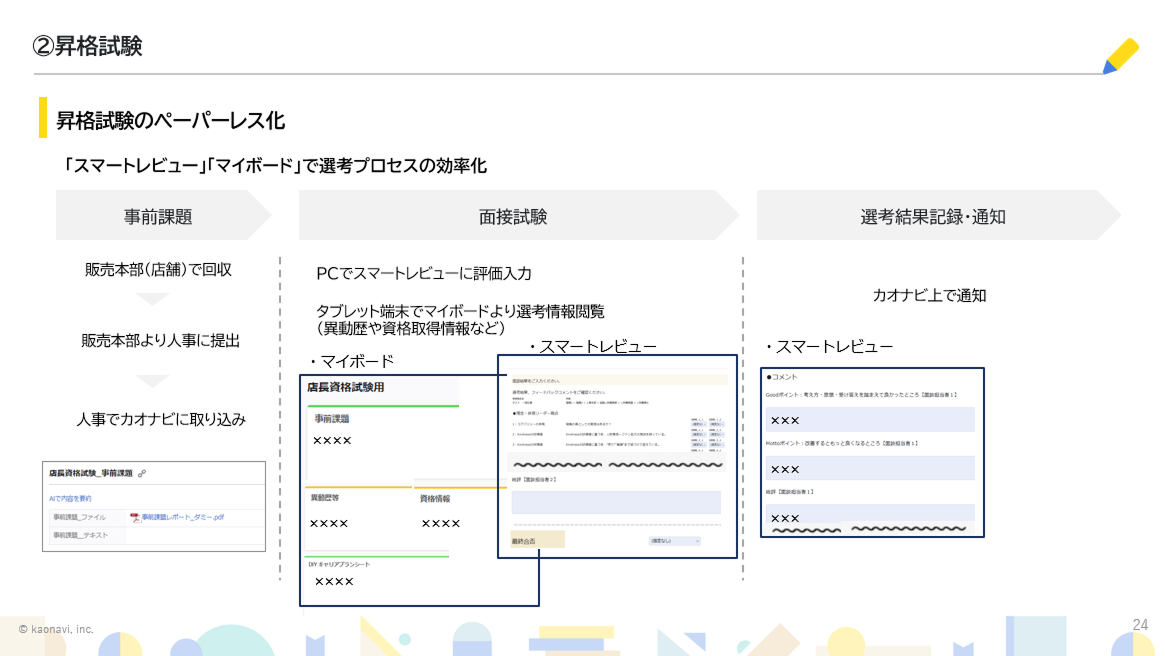Click the text タブレット端末でマイボードより選考情報閲覧
1165x656 pixels.
(461, 311)
